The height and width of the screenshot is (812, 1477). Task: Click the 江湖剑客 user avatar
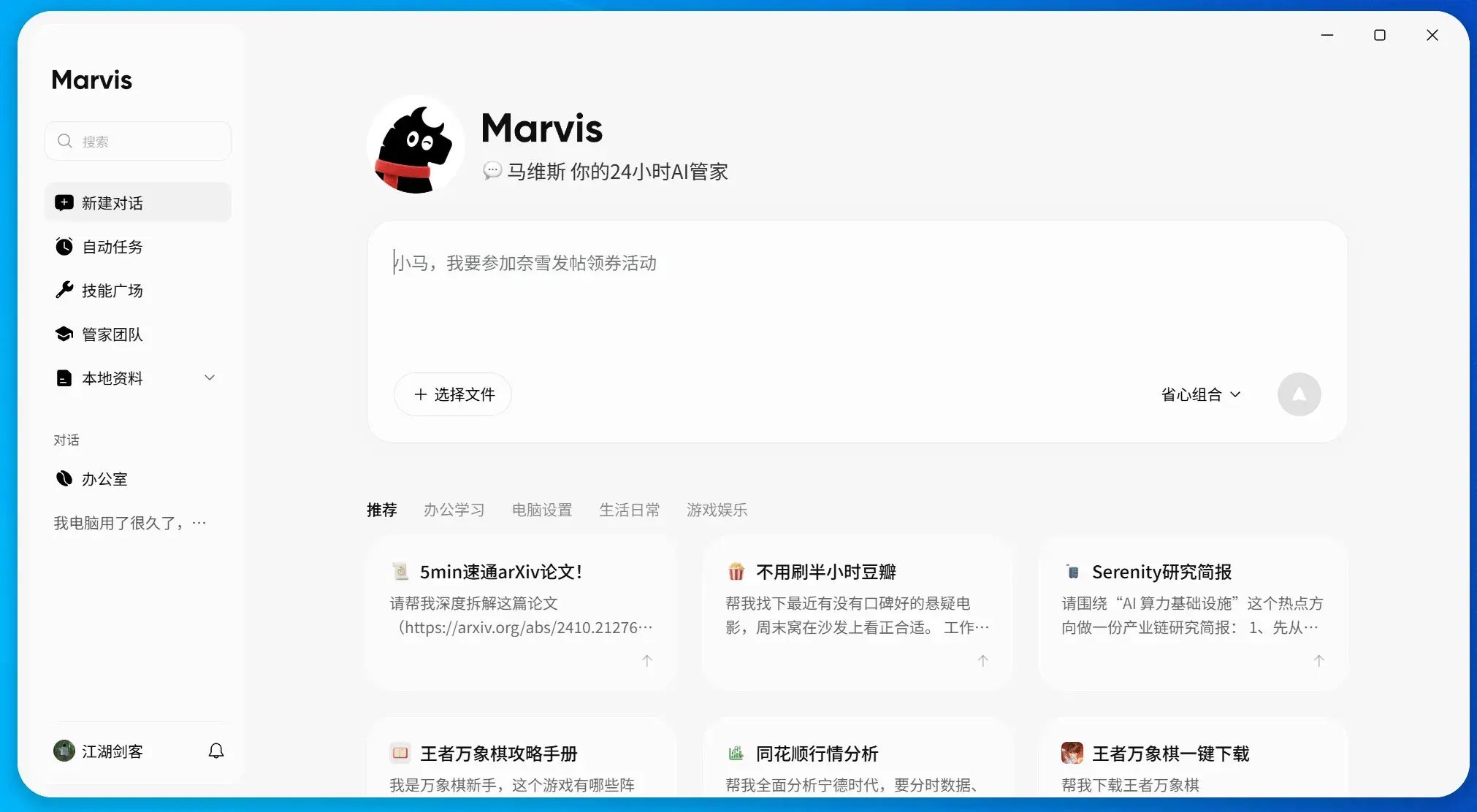[64, 751]
